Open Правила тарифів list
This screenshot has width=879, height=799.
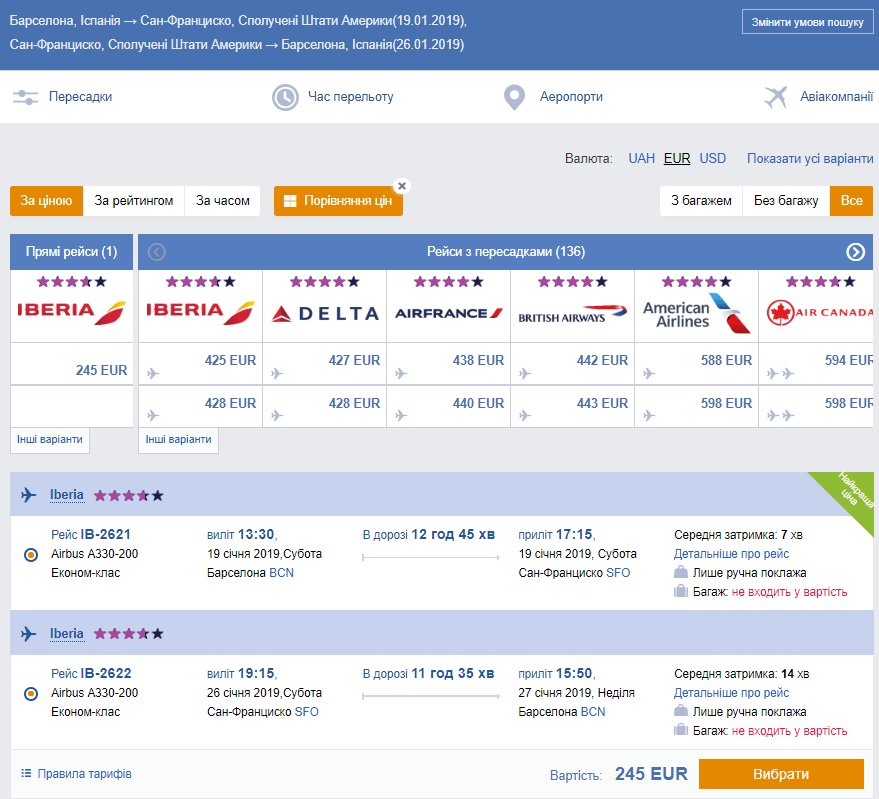[x=76, y=774]
